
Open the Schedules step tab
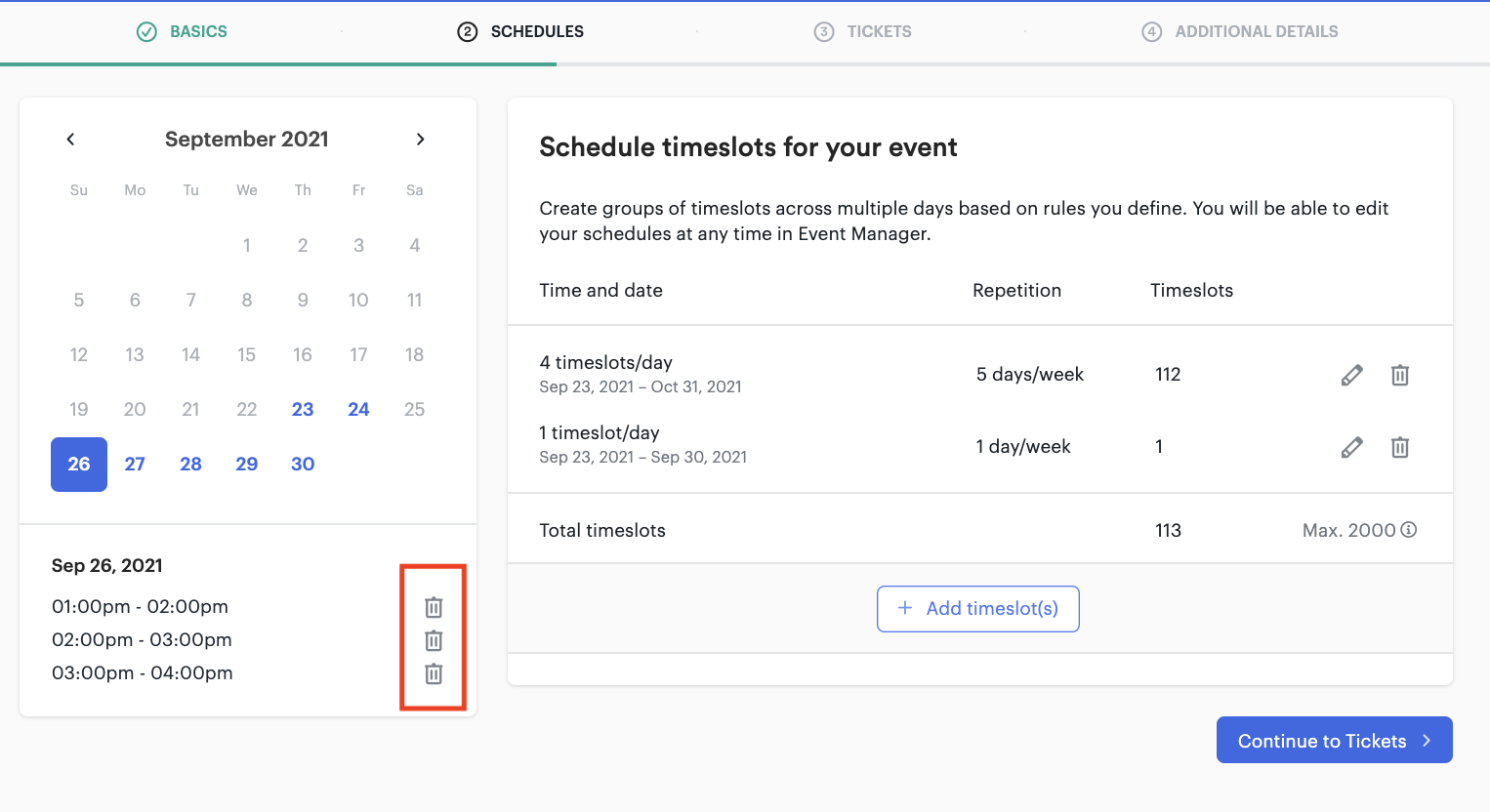click(x=520, y=32)
